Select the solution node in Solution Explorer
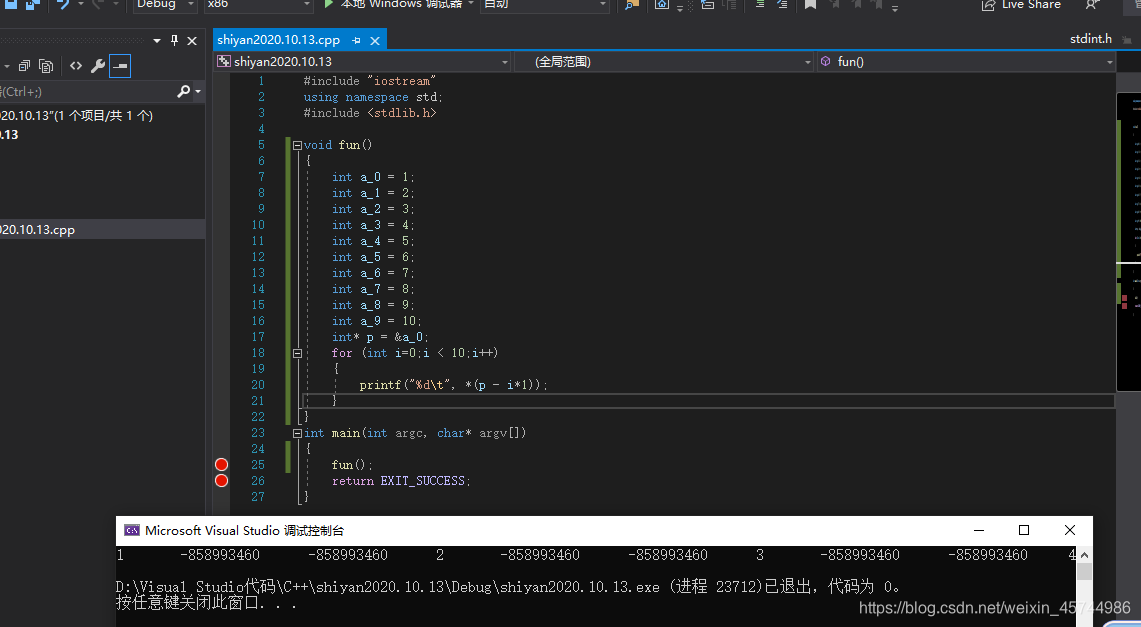This screenshot has height=627, width=1141. point(76,115)
